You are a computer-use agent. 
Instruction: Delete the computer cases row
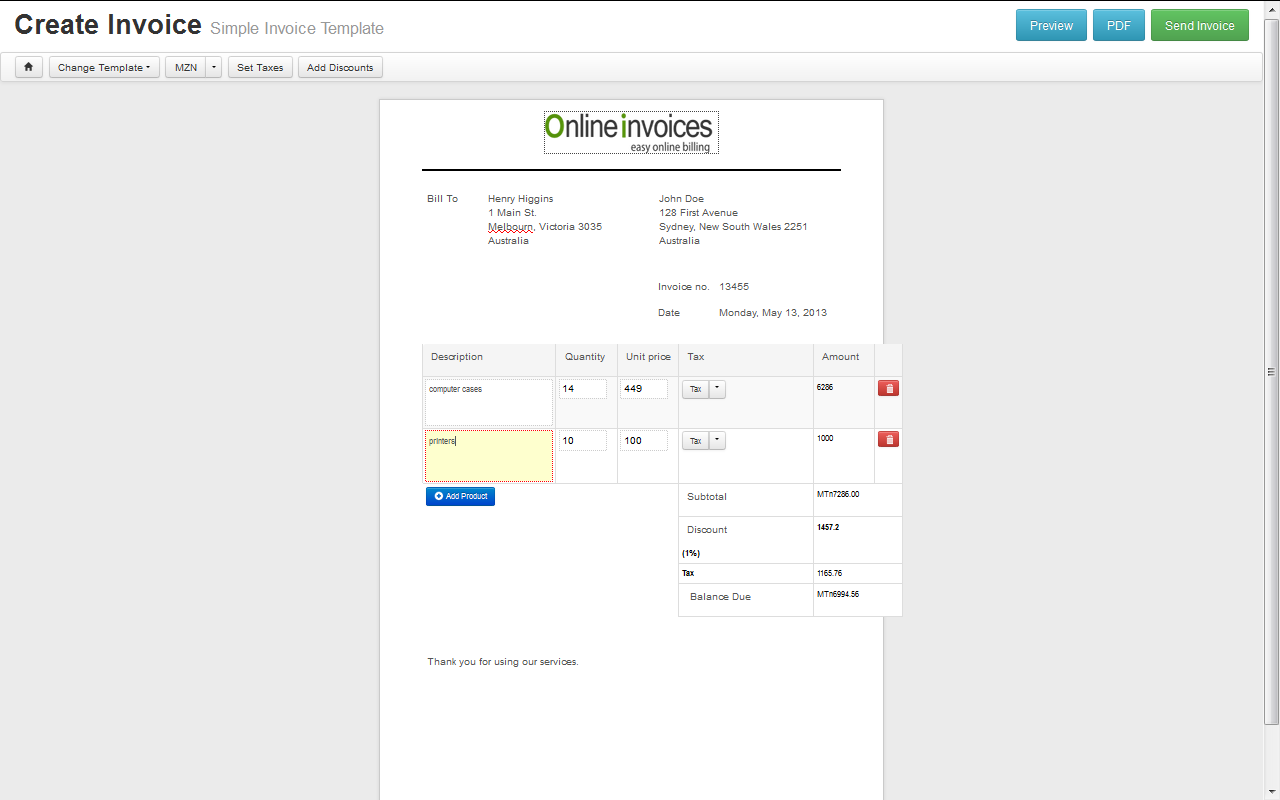[888, 388]
